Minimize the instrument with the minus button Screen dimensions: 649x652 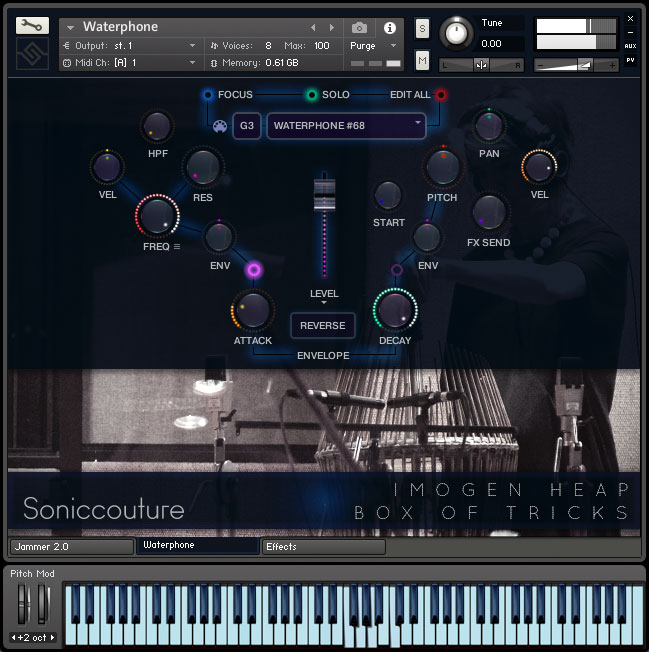pos(630,32)
